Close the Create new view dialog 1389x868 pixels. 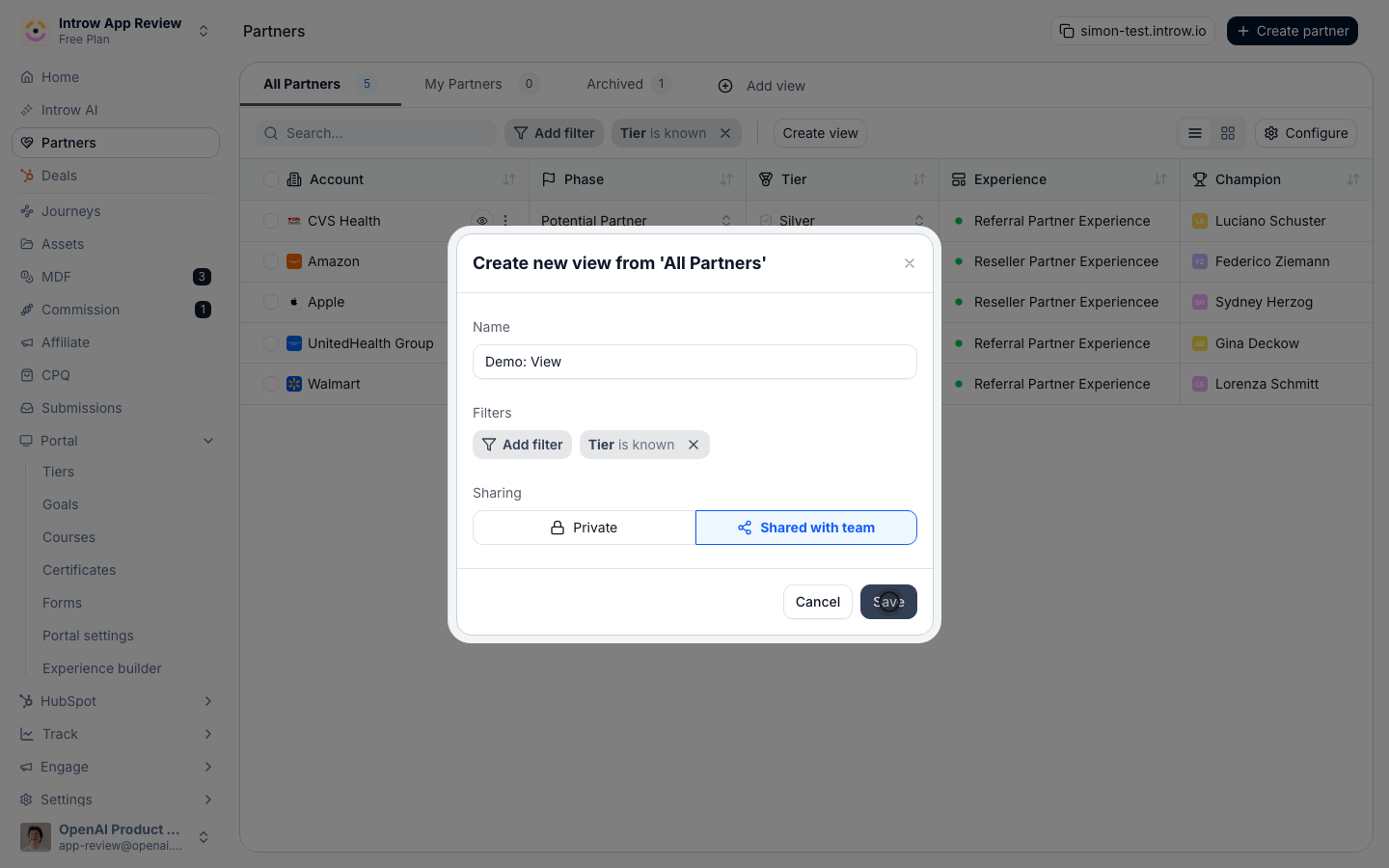(910, 263)
